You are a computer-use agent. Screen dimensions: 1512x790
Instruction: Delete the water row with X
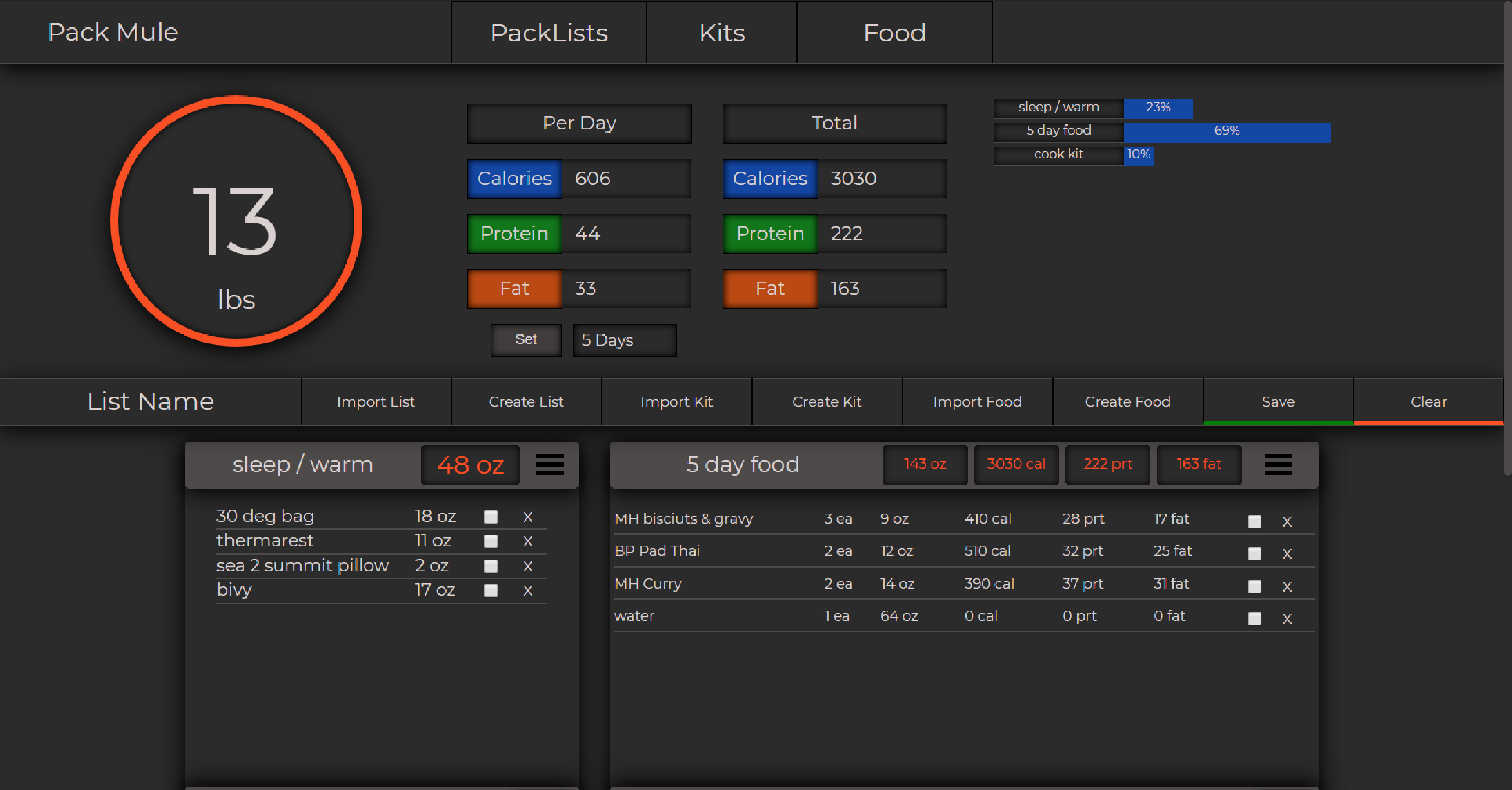(1286, 618)
